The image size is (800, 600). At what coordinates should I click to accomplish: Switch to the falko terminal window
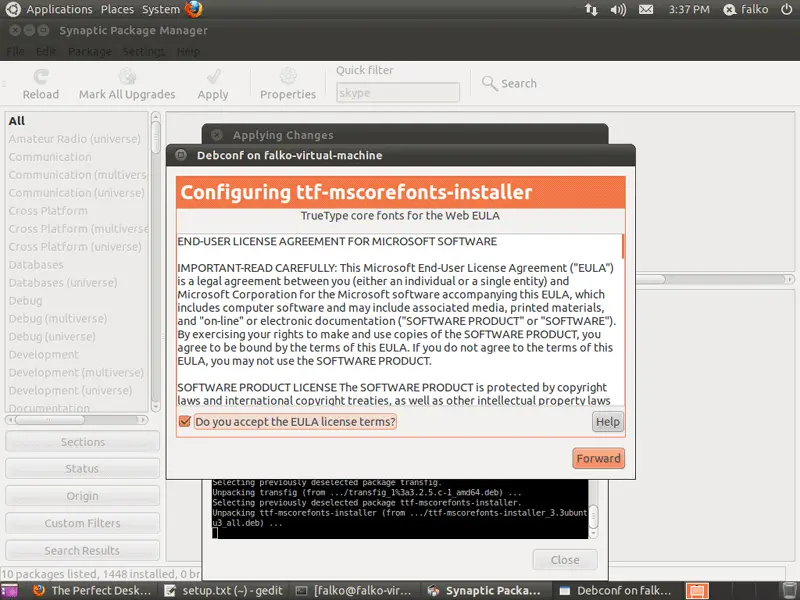(355, 590)
